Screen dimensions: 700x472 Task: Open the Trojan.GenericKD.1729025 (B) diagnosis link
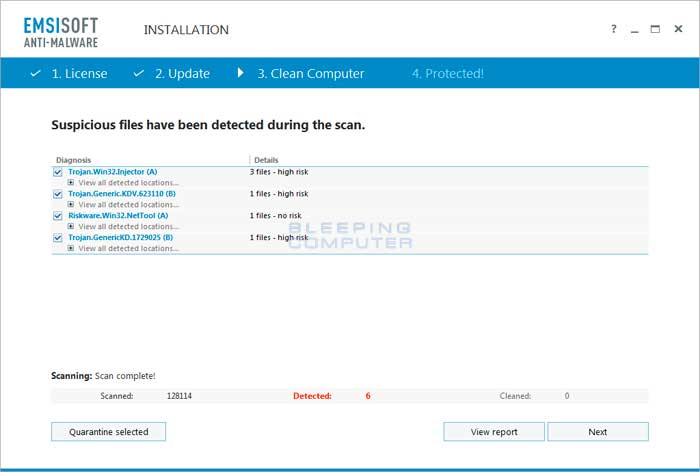click(x=121, y=237)
